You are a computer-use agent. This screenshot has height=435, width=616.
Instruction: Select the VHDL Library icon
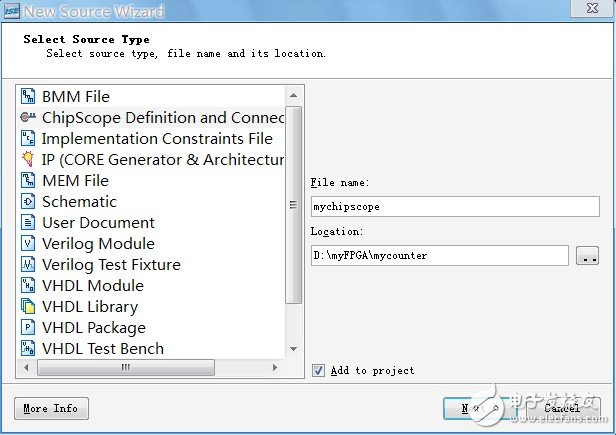(28, 307)
